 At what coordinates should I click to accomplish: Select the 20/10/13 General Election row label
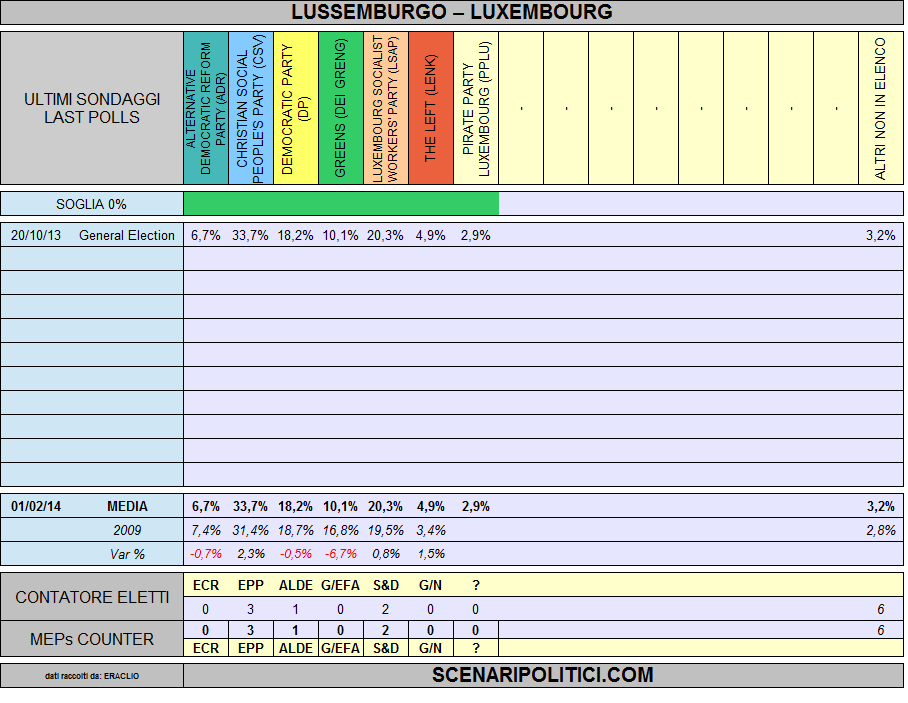(x=92, y=235)
